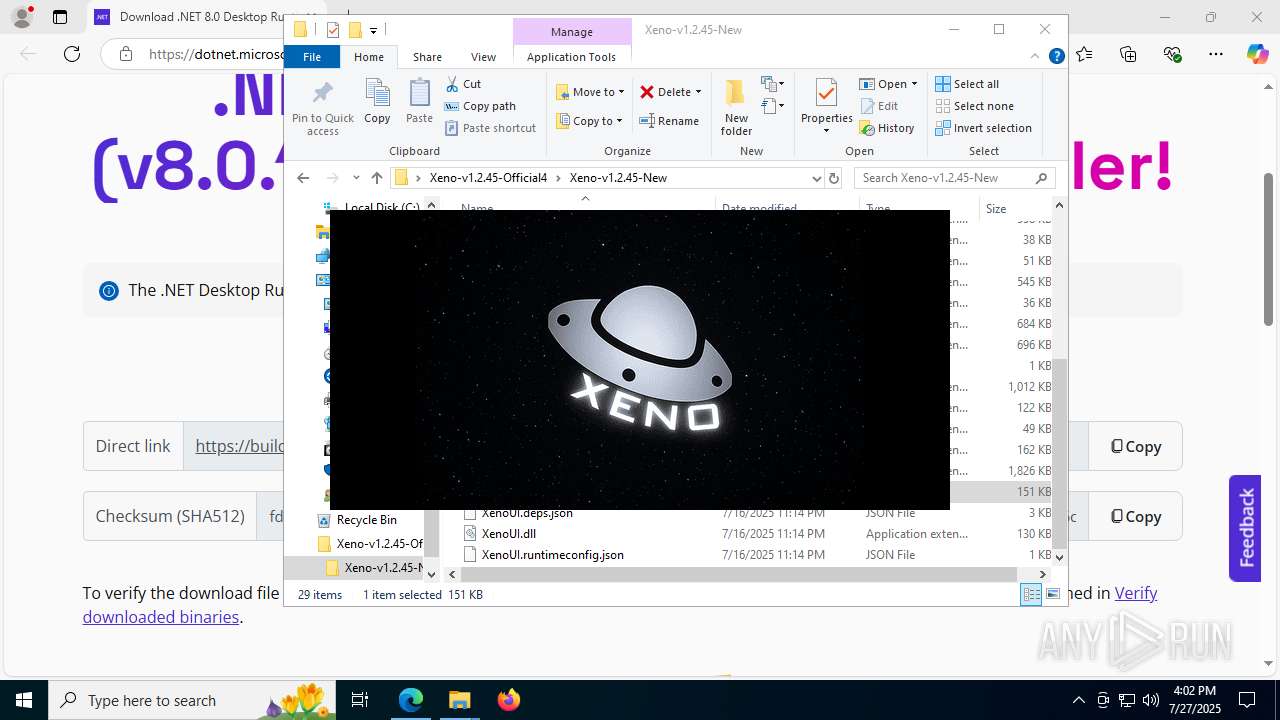This screenshot has height=720, width=1280.
Task: Click Select none in ribbon
Action: [974, 106]
